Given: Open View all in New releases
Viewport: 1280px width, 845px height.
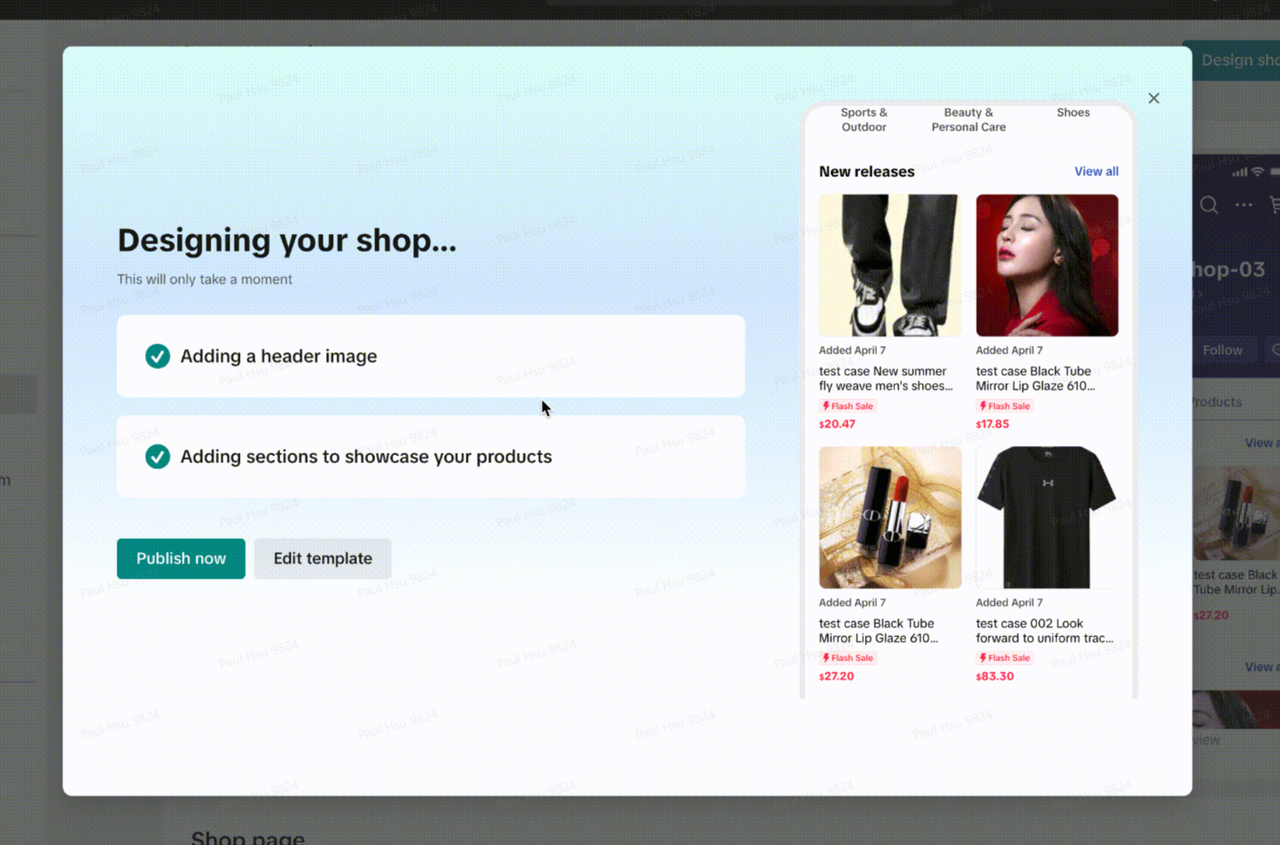Looking at the screenshot, I should [x=1096, y=171].
